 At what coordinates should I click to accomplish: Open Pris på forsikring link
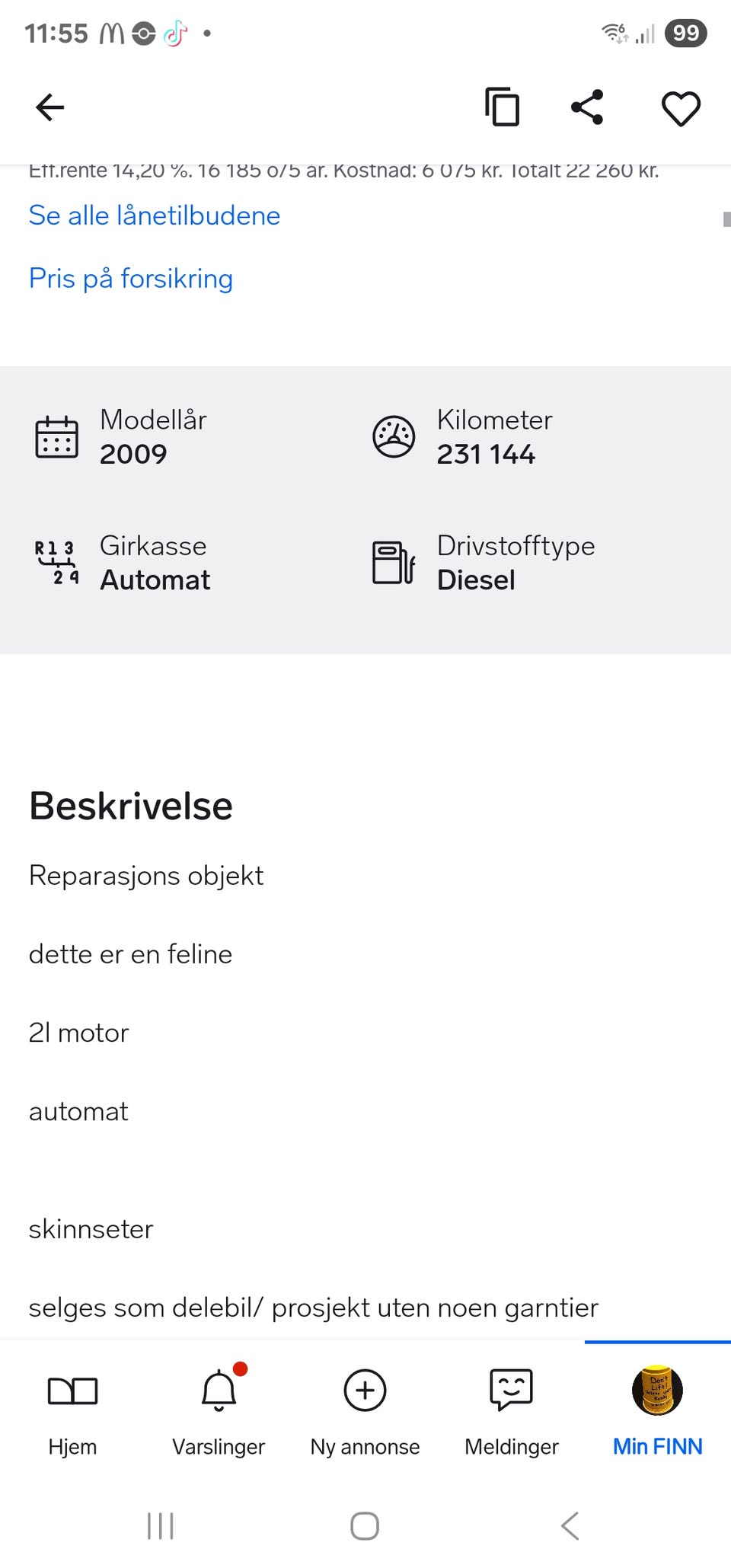[131, 279]
